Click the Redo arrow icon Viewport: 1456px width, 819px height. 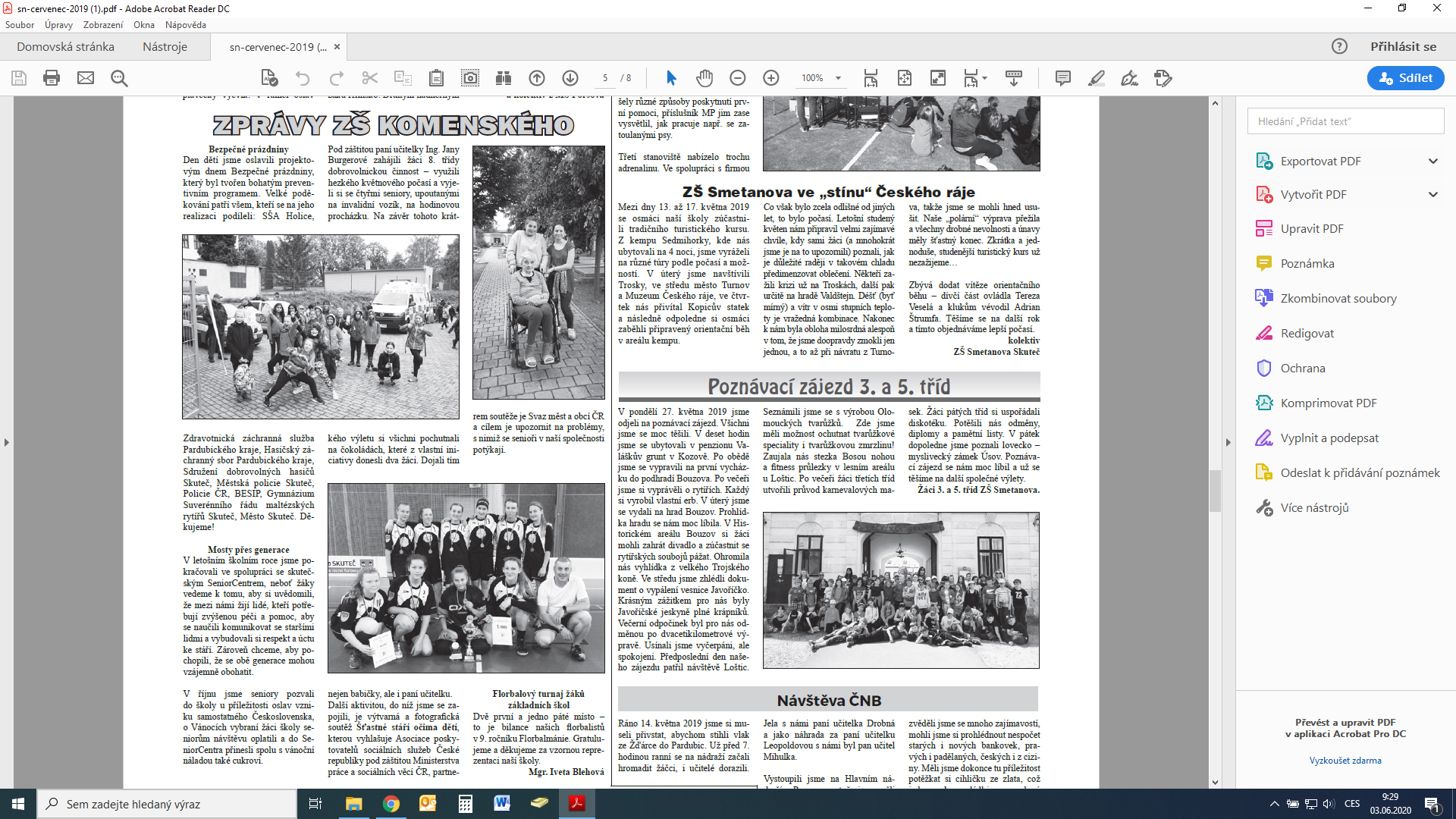tap(336, 78)
